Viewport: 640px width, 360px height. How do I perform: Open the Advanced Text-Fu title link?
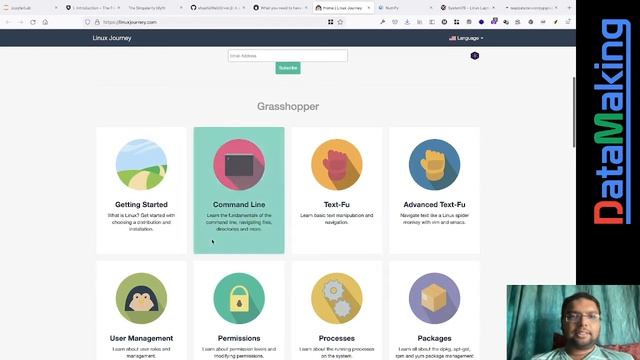click(434, 204)
